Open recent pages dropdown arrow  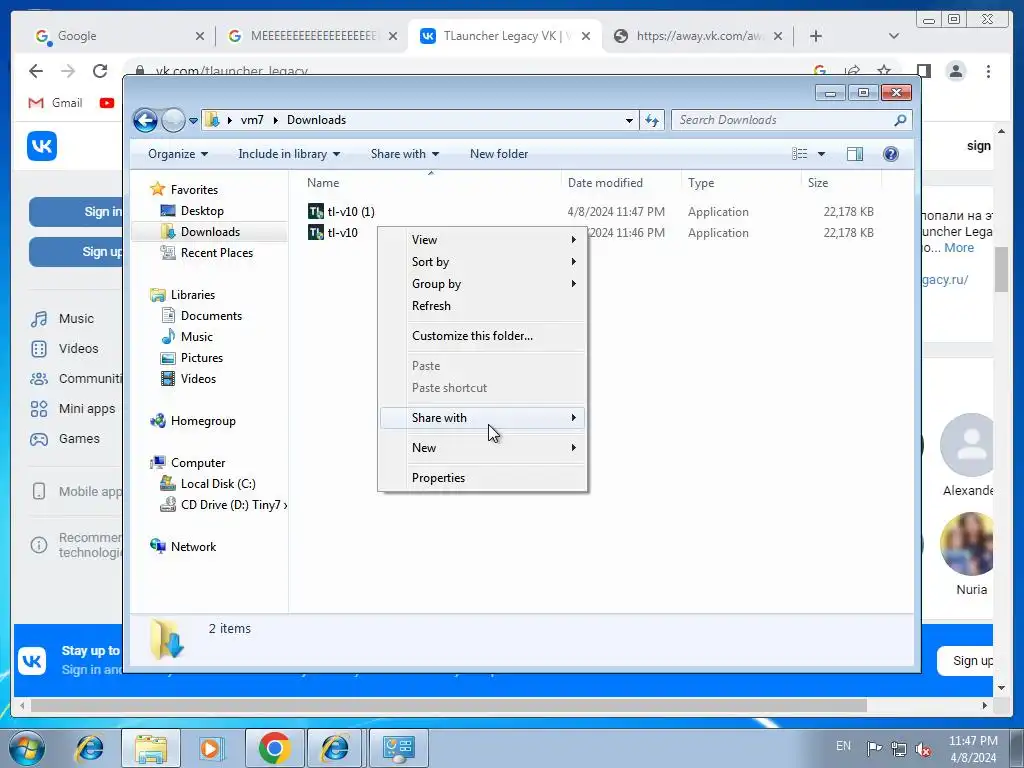[x=193, y=121]
